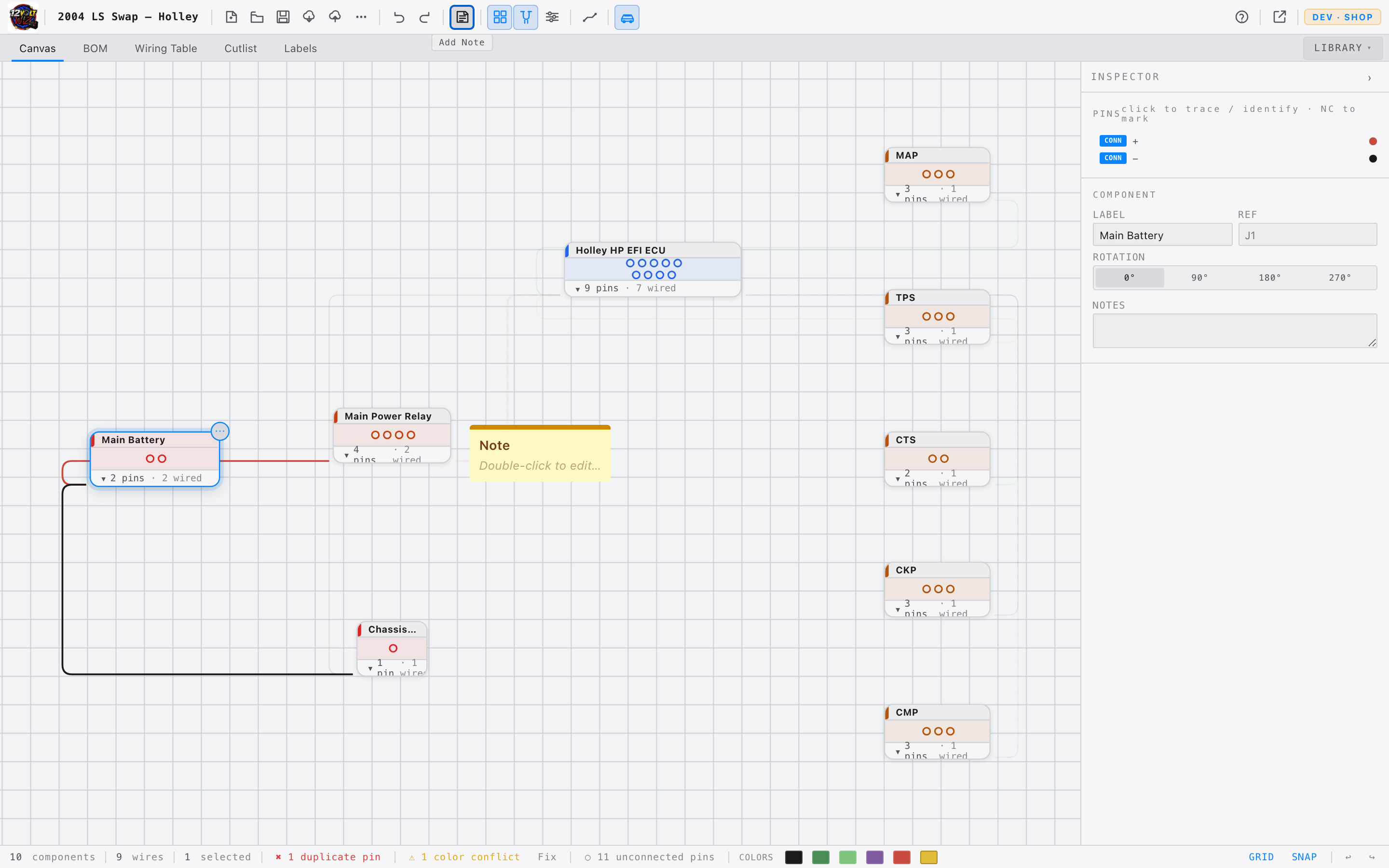
Task: Open the LIBRARY dropdown
Action: click(x=1343, y=48)
